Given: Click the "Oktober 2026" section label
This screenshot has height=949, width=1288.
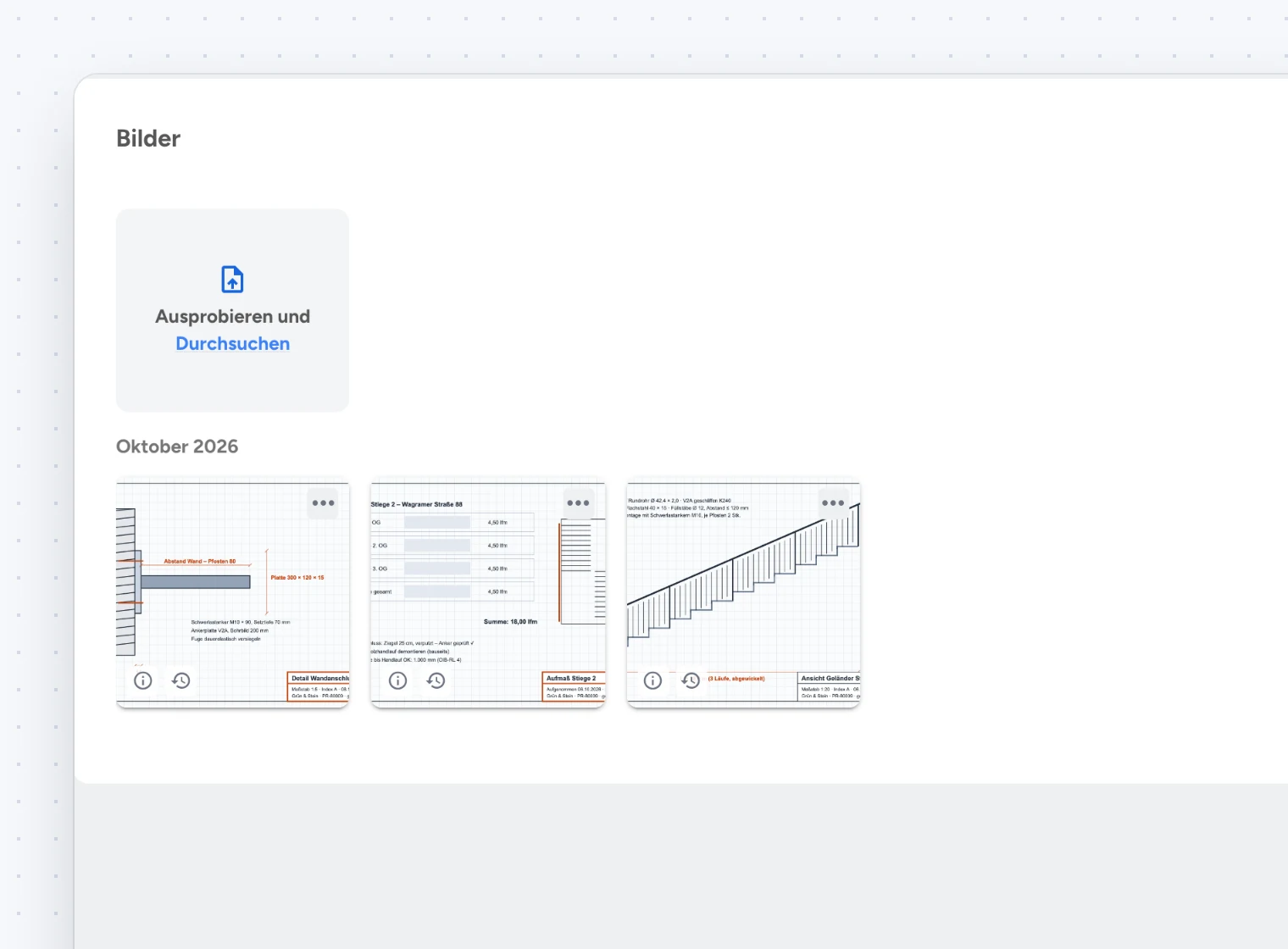Looking at the screenshot, I should pyautogui.click(x=177, y=447).
